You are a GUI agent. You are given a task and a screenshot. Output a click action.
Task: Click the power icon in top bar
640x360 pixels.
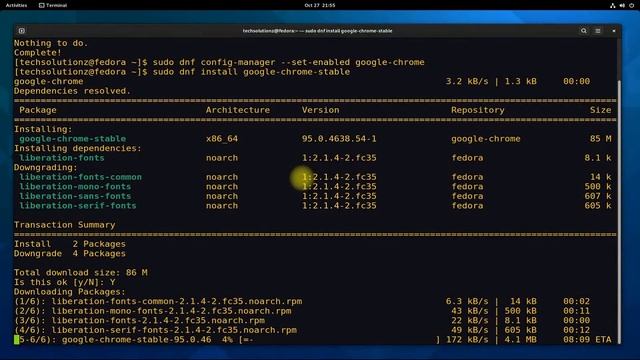[631, 5]
